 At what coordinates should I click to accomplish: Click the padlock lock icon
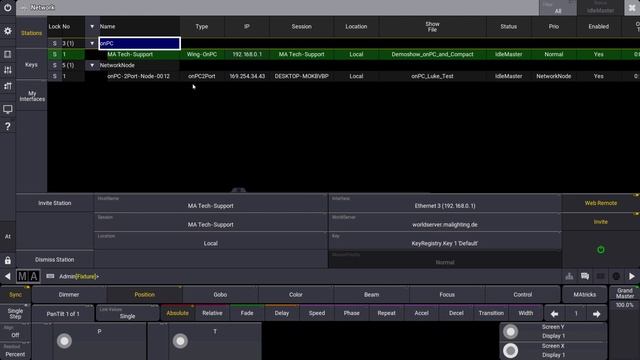[x=8, y=260]
